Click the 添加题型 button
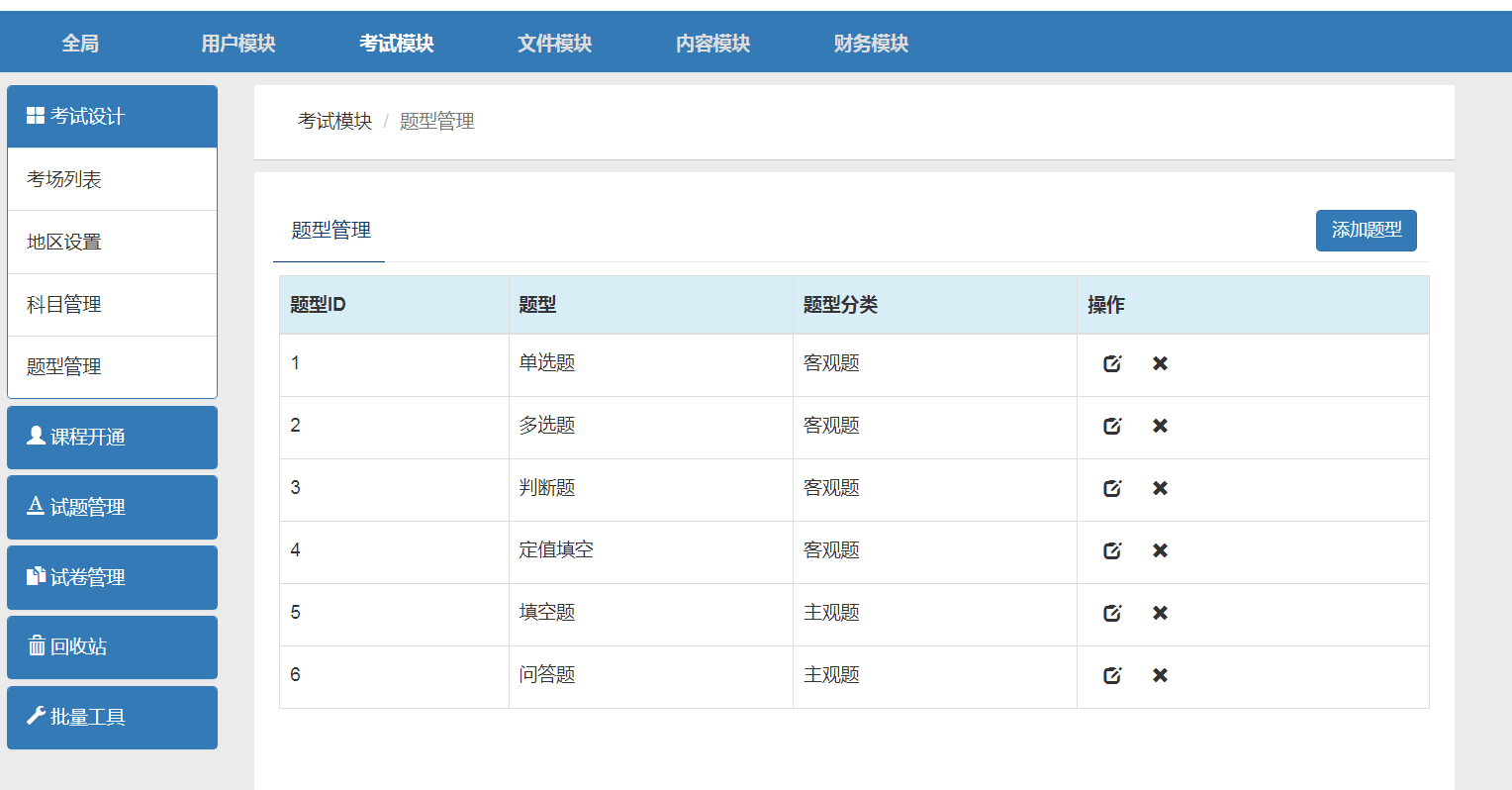Viewport: 1512px width, 790px height. coord(1366,230)
